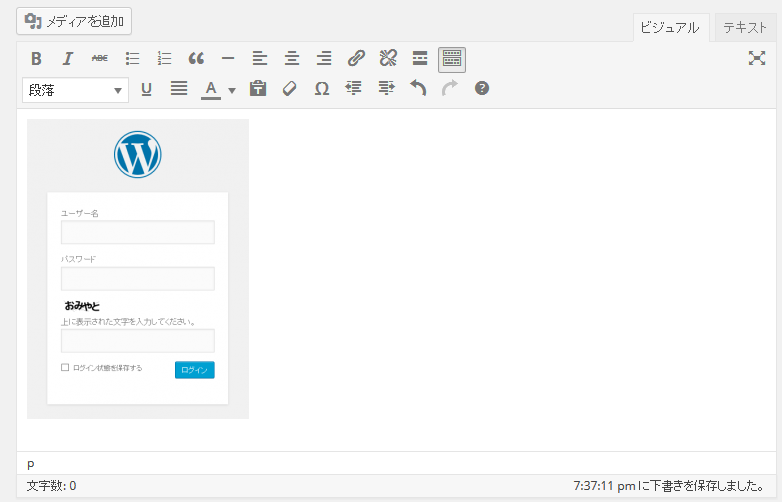The width and height of the screenshot is (782, 502).
Task: Toggle bold formatting
Action: point(36,58)
